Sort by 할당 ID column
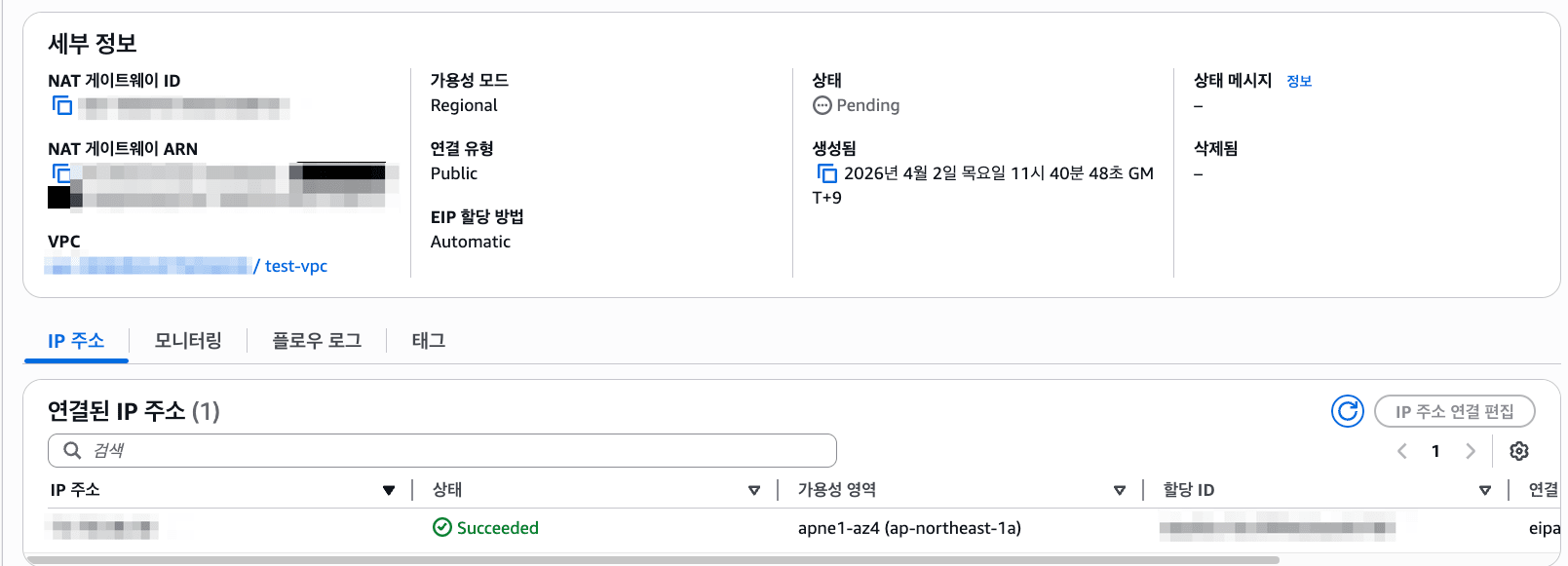Screen dimensions: 1568x566 (x=1485, y=490)
